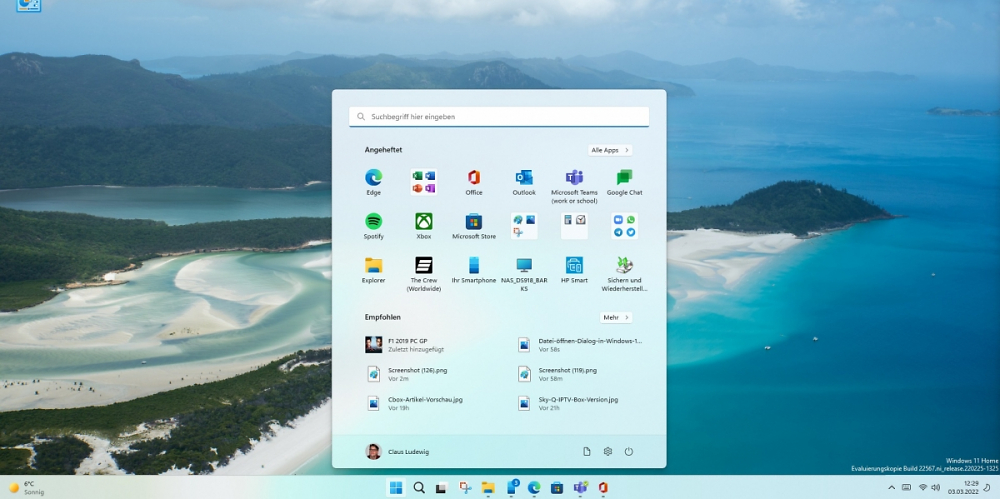This screenshot has height=499, width=1000.
Task: Click the Alle Apps button
Action: click(x=610, y=150)
